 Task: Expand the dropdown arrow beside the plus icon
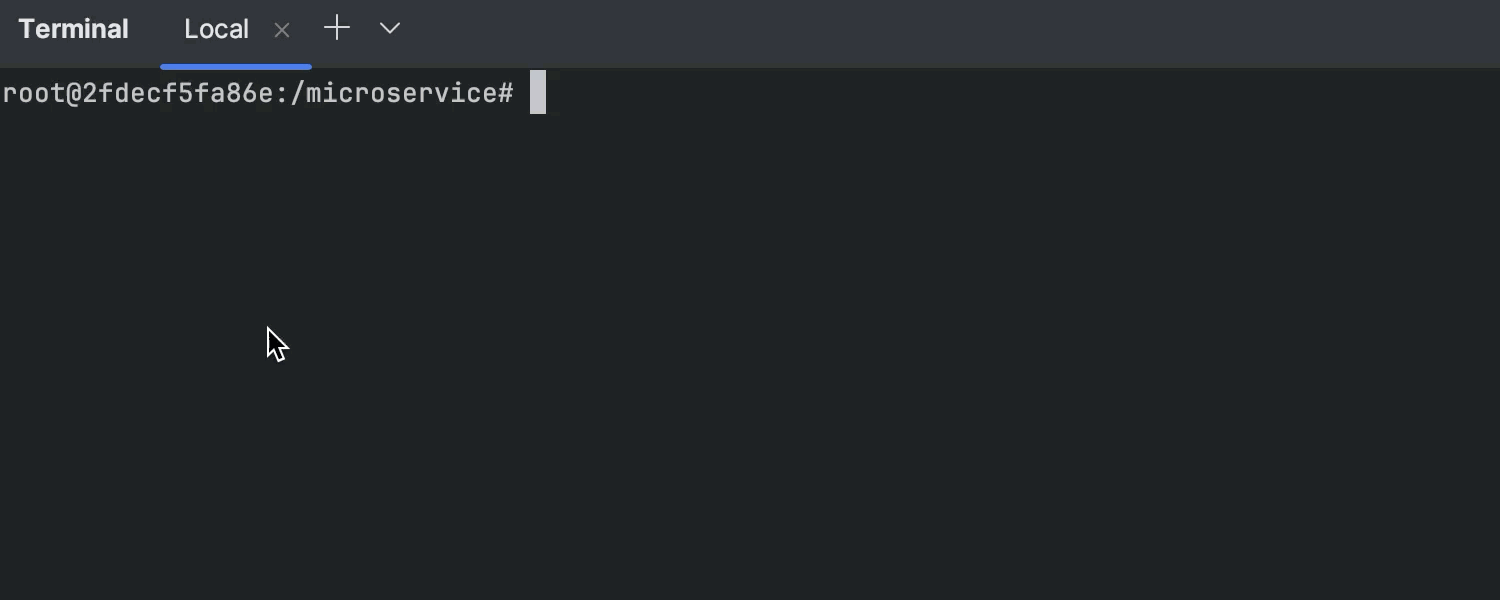[x=389, y=28]
